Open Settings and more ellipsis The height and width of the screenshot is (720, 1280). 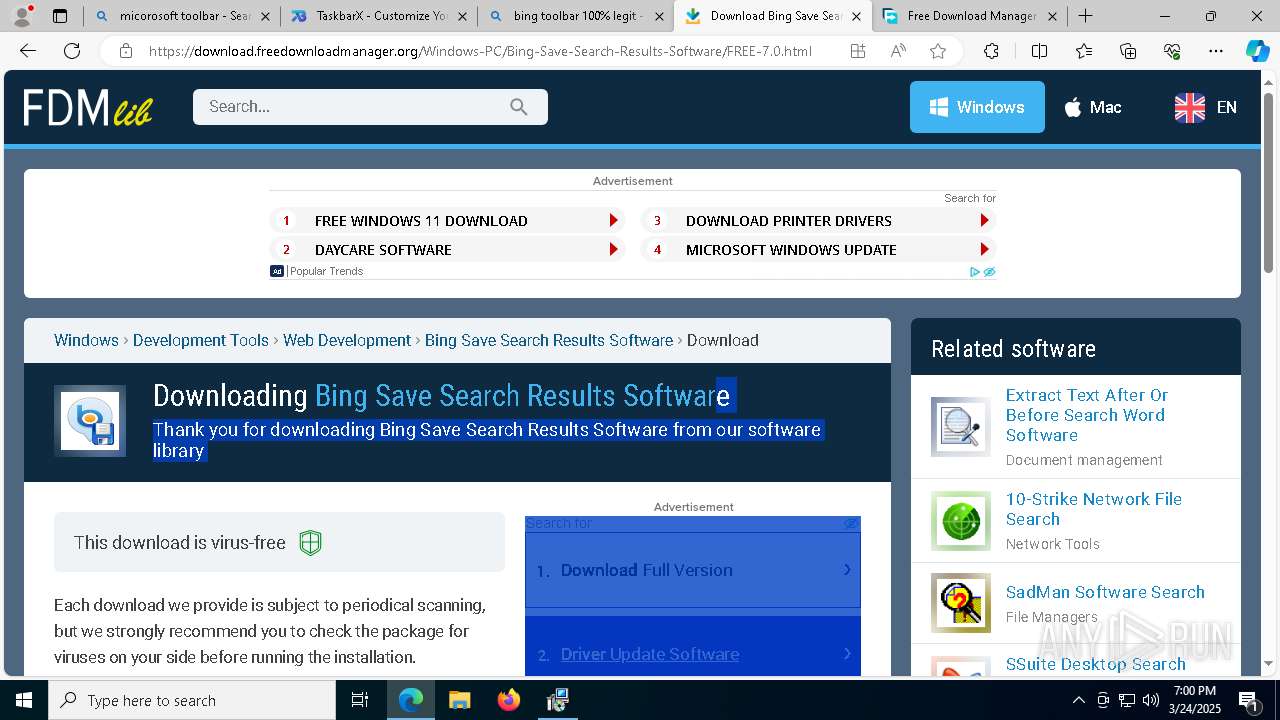coord(1215,51)
